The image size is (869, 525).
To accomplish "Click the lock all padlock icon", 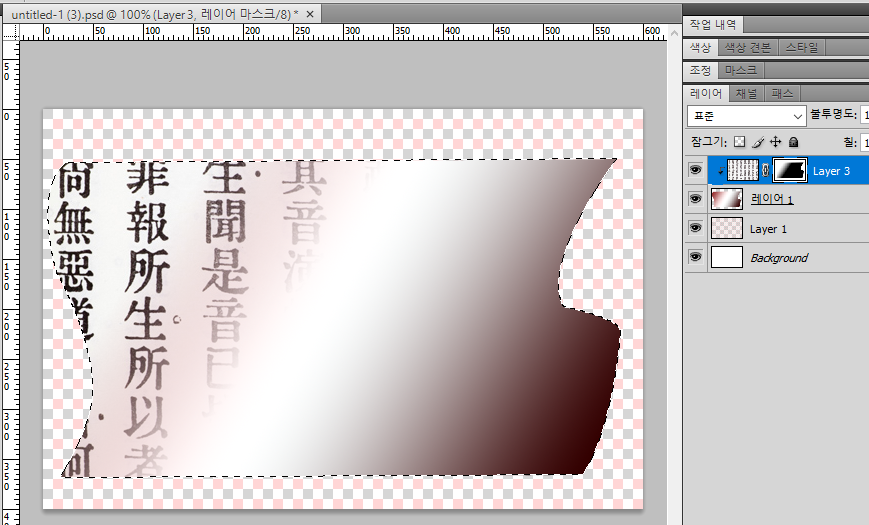I will click(793, 143).
